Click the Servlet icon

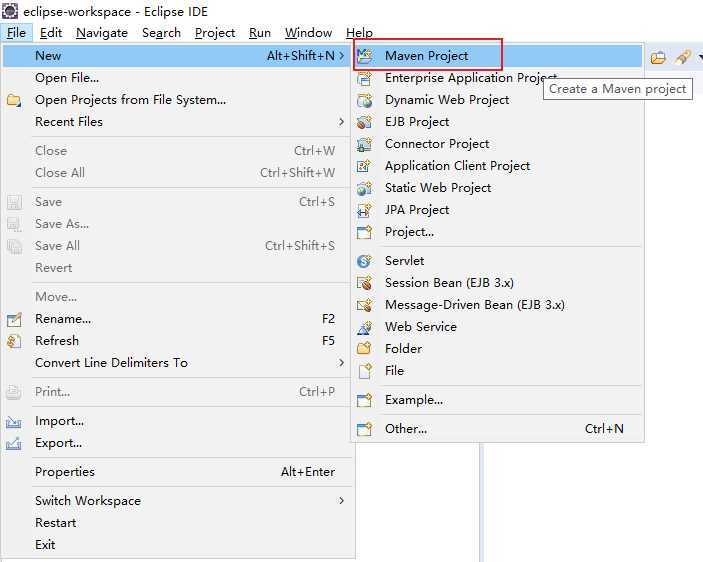point(365,261)
